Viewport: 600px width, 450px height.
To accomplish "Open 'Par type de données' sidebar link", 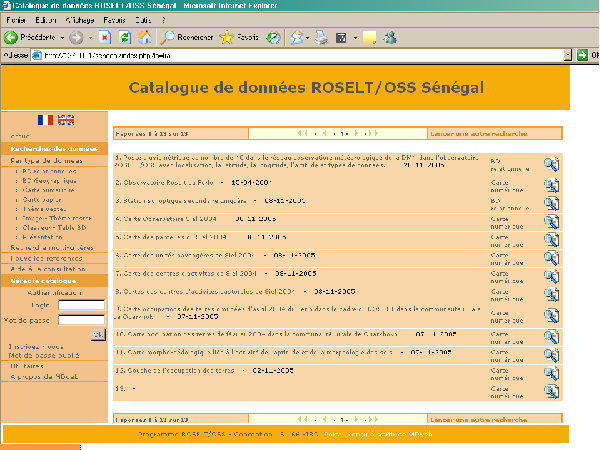I will 46,161.
